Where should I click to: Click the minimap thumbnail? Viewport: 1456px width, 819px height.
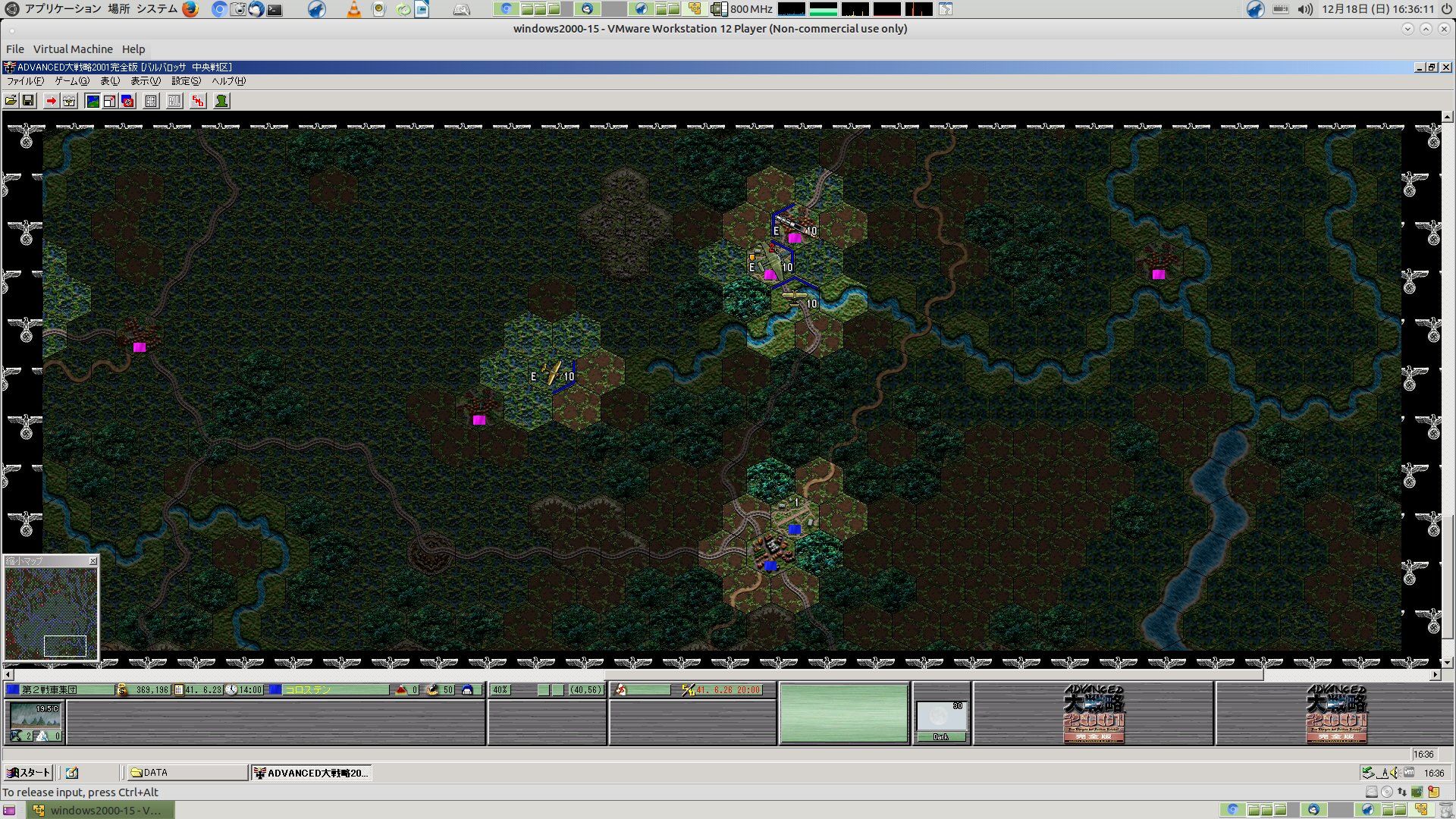click(52, 613)
